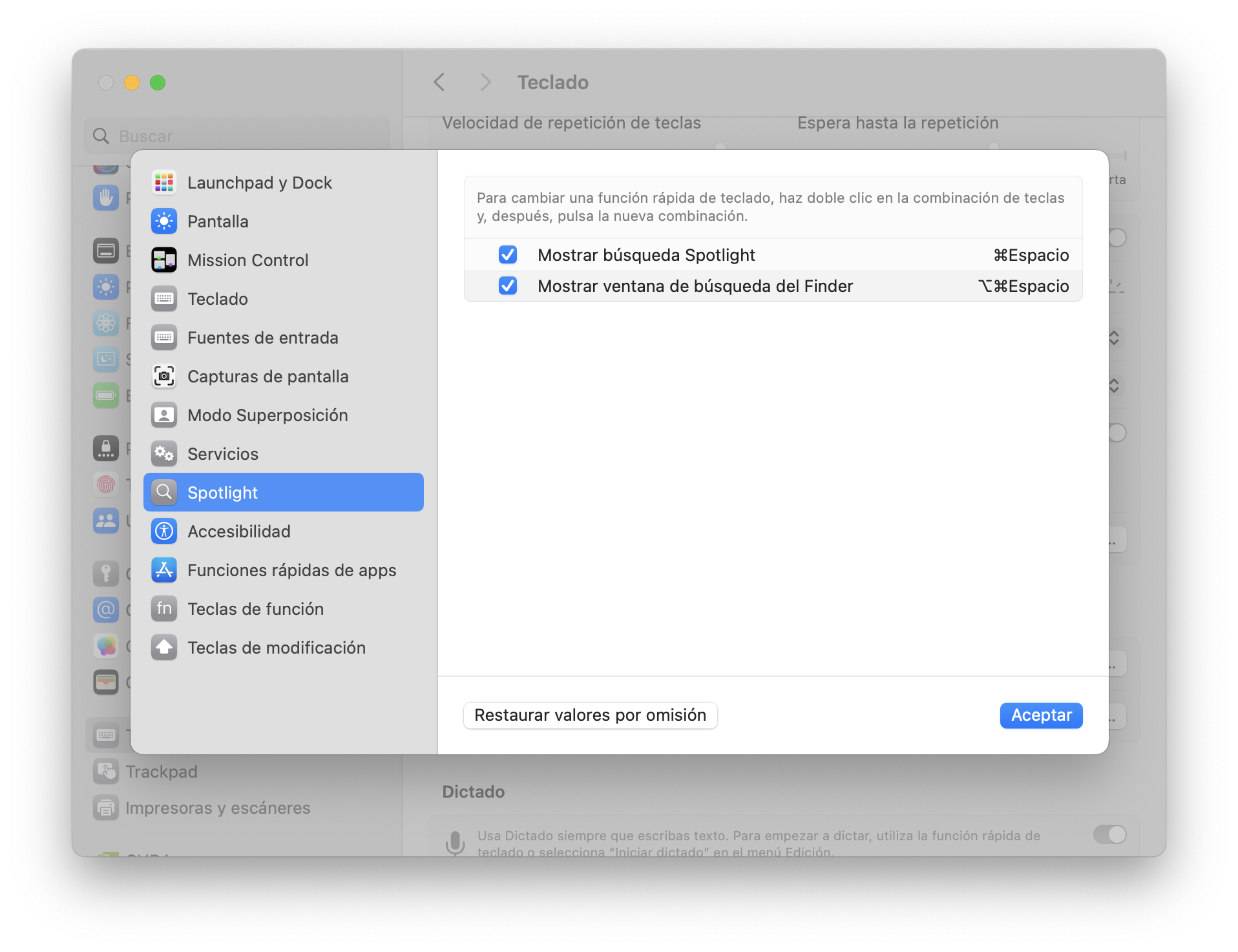Image resolution: width=1238 pixels, height=952 pixels.
Task: Click the Launchpad y Dock grid icon
Action: pos(164,183)
